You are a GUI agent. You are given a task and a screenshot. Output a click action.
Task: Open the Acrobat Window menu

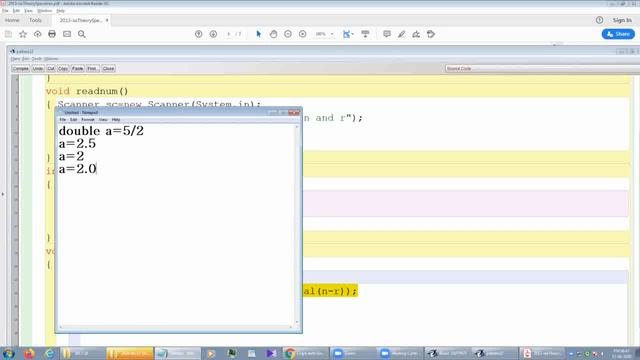click(x=44, y=11)
